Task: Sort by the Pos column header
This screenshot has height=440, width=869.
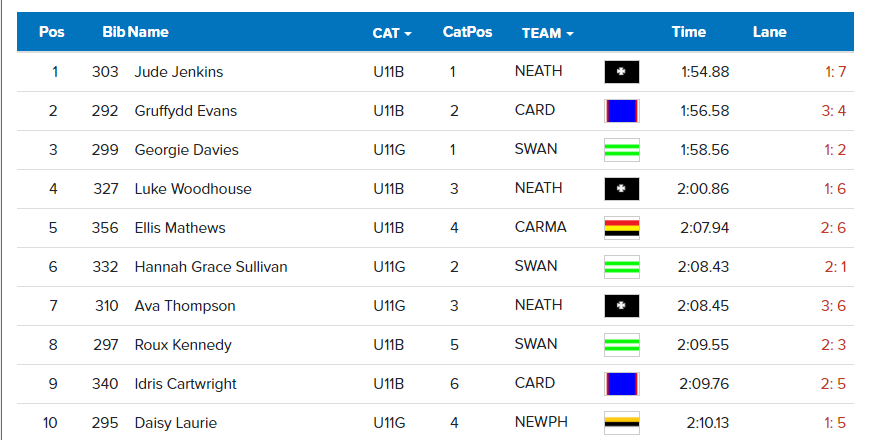Action: point(52,32)
